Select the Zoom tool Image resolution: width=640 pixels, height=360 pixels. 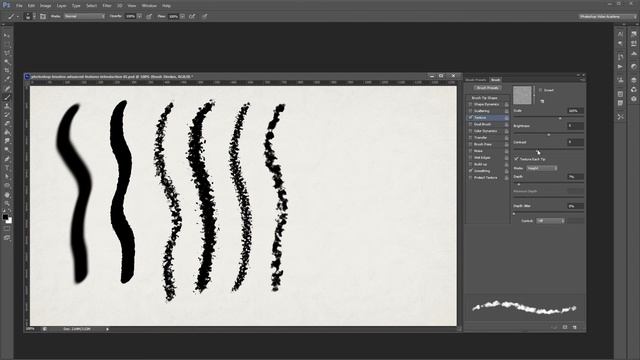tap(7, 203)
